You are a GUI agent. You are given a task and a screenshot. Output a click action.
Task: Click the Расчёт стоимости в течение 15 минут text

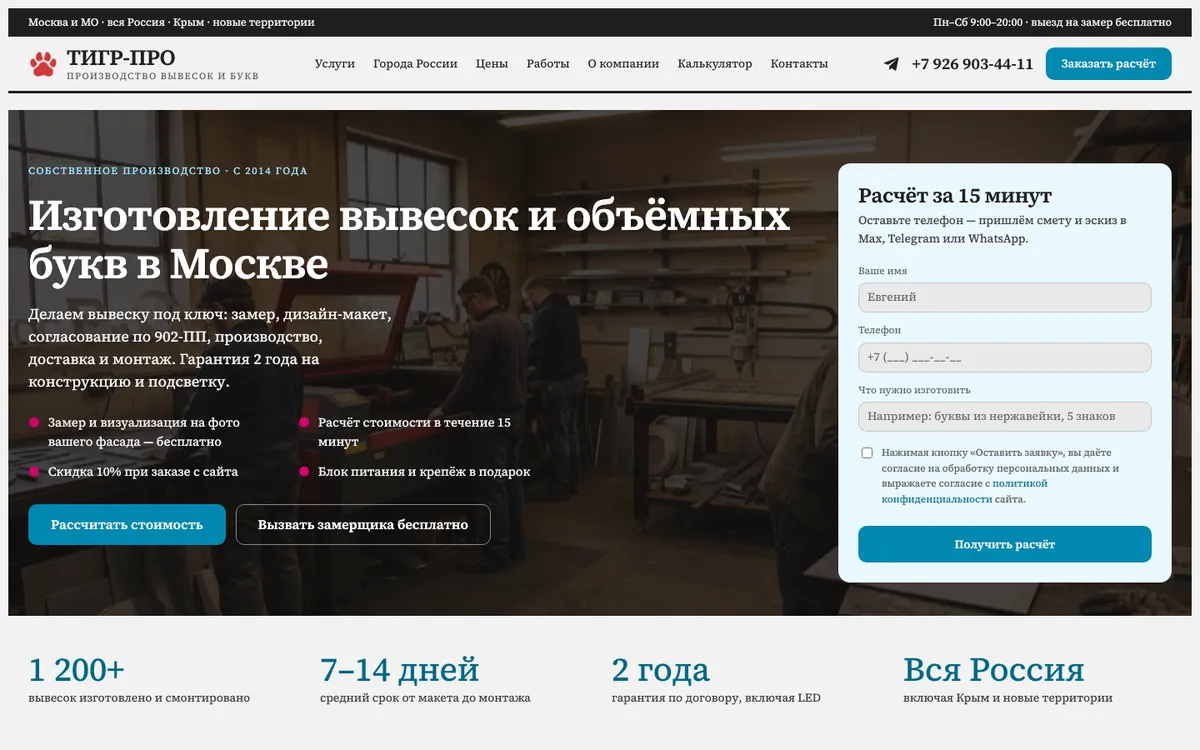tap(414, 432)
